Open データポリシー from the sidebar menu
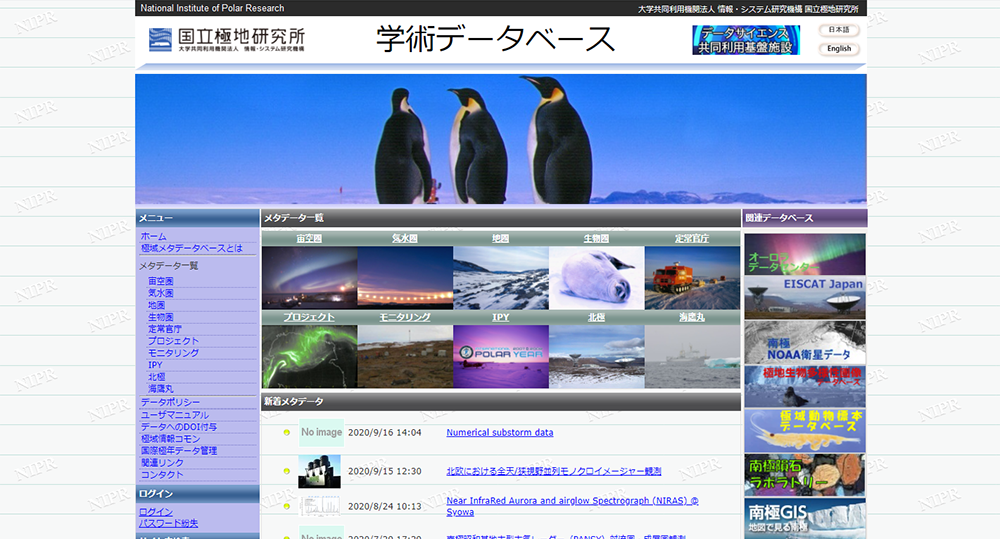 (x=169, y=402)
